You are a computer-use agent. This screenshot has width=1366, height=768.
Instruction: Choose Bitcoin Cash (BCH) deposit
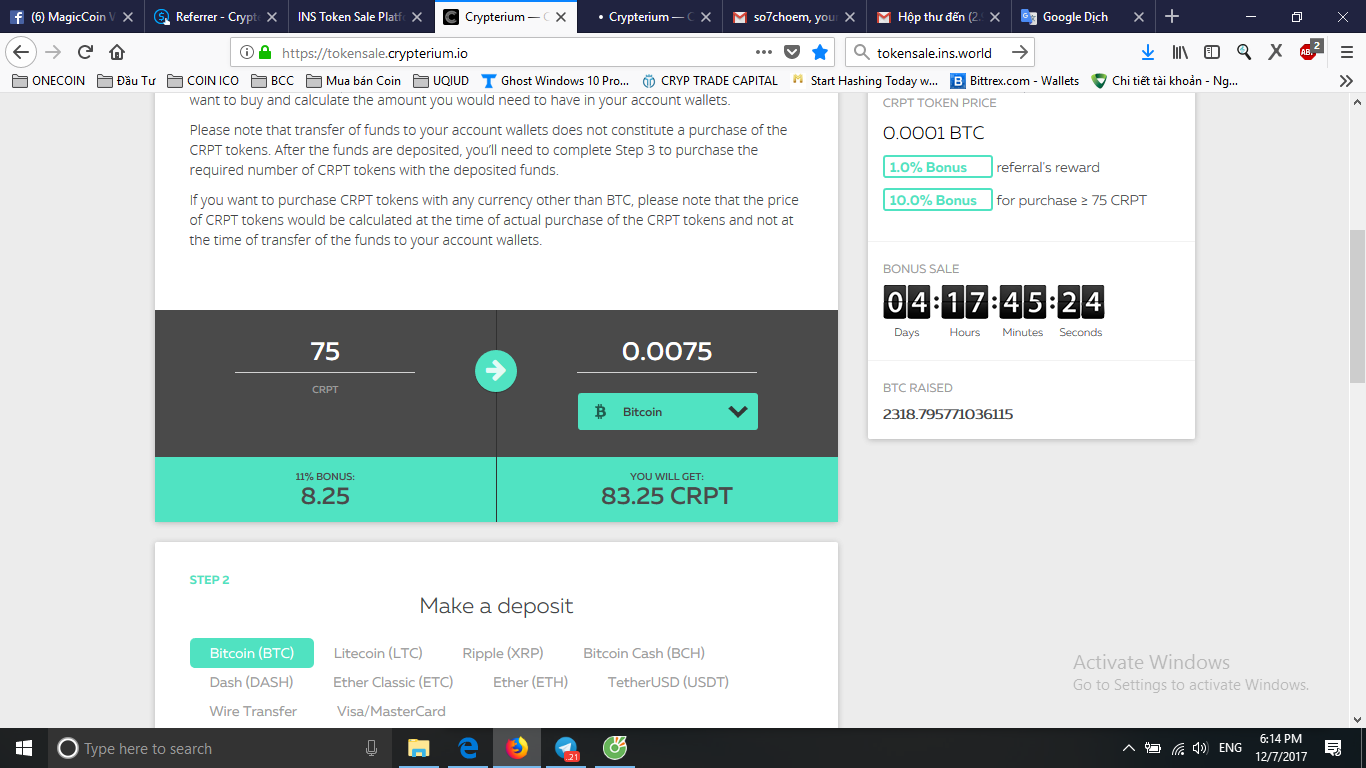pos(644,653)
